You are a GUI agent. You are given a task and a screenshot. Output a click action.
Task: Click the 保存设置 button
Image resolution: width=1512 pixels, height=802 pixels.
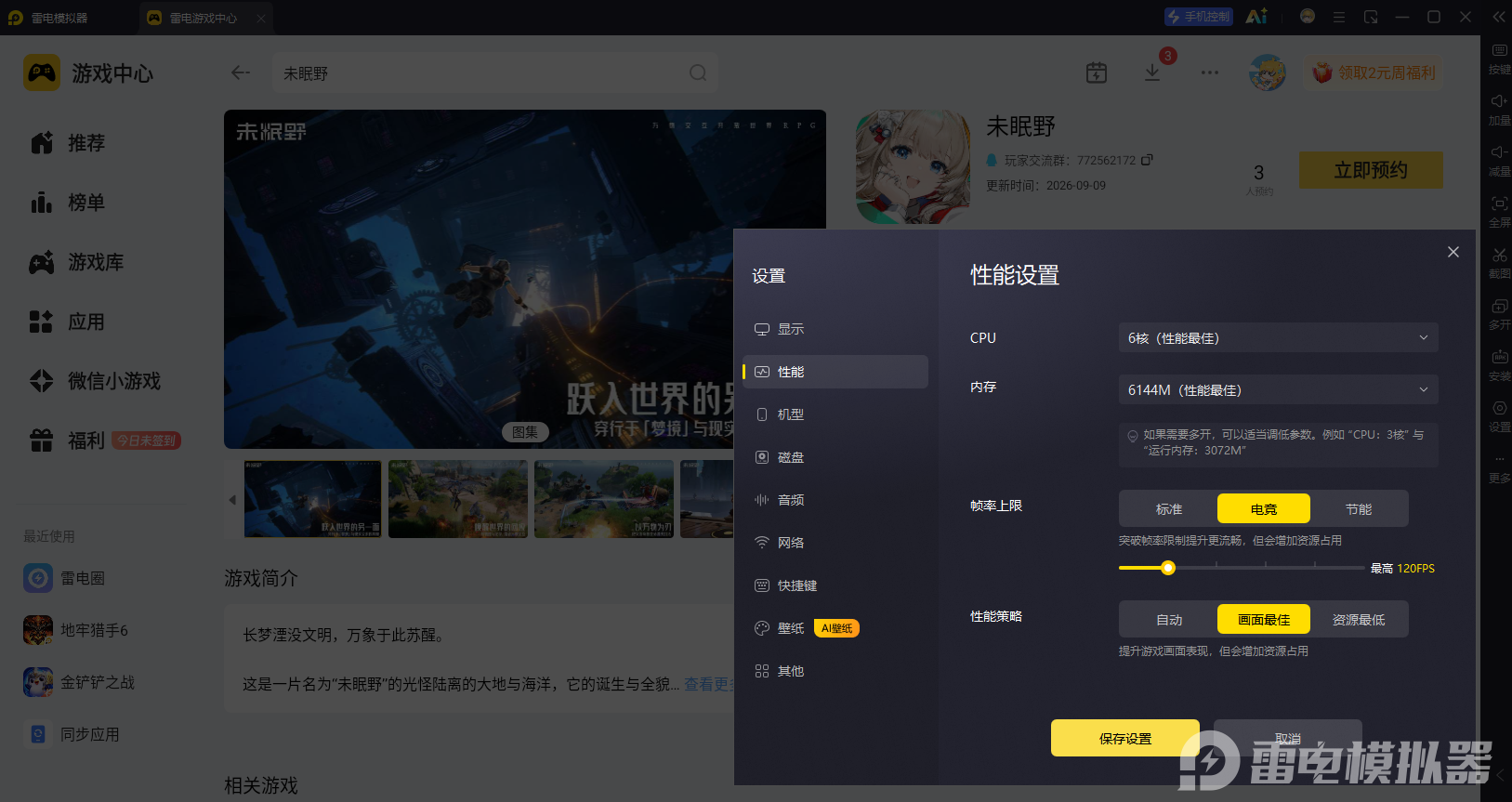tap(1125, 738)
